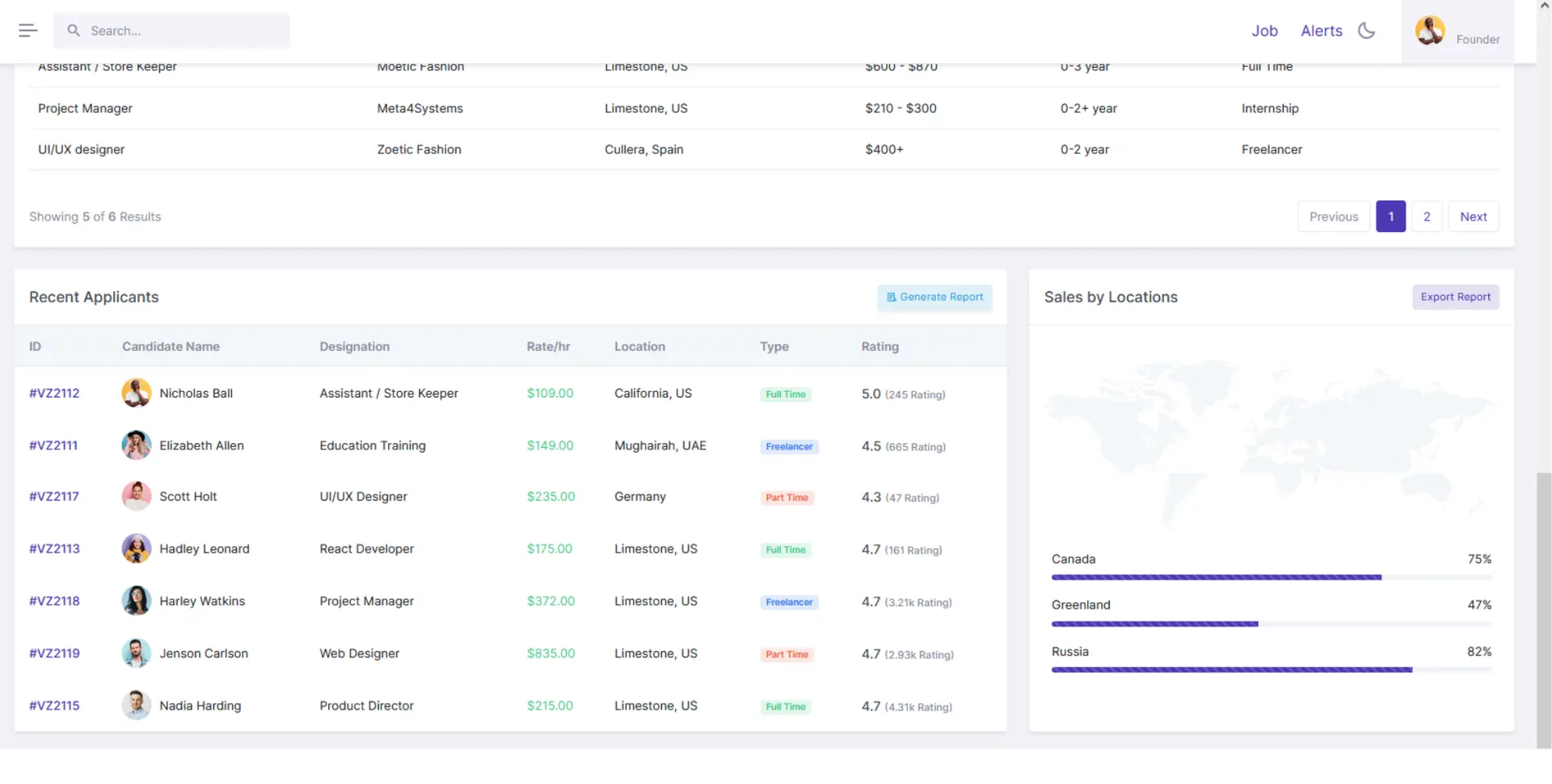Click Elizabeth Allen's avatar picture

click(x=136, y=445)
